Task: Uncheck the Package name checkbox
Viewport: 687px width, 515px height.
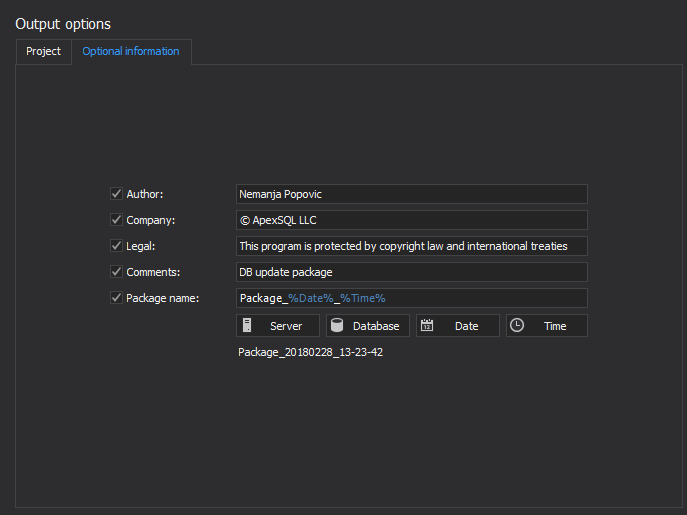Action: point(116,298)
